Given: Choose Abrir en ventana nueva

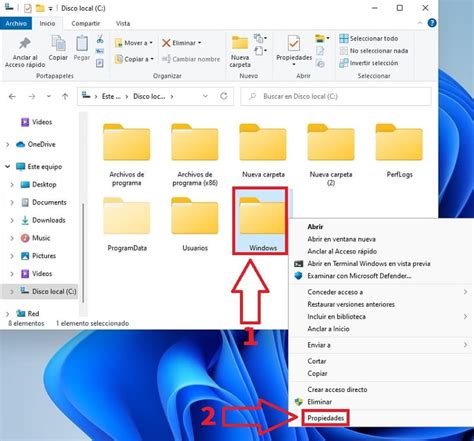Looking at the screenshot, I should click(x=342, y=239).
